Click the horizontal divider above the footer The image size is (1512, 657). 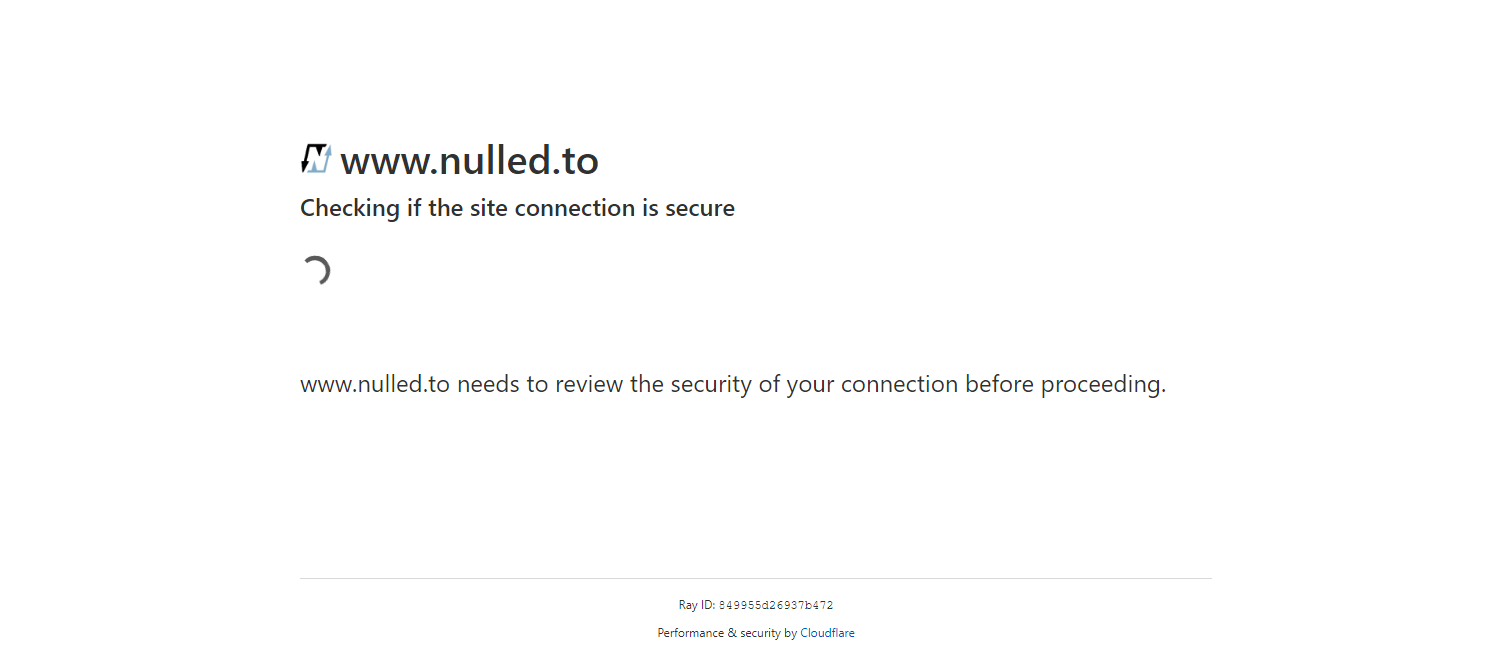click(755, 578)
